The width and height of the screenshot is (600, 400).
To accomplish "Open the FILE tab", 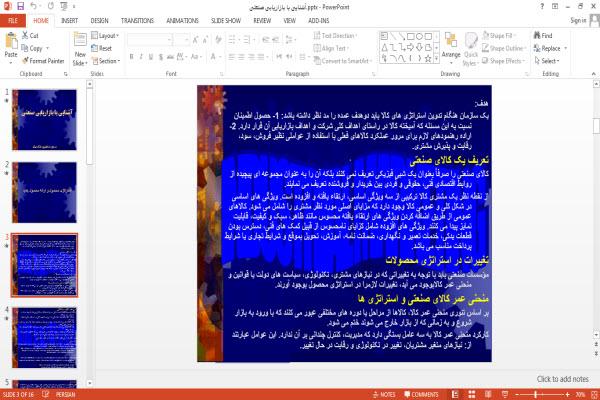I will point(13,21).
